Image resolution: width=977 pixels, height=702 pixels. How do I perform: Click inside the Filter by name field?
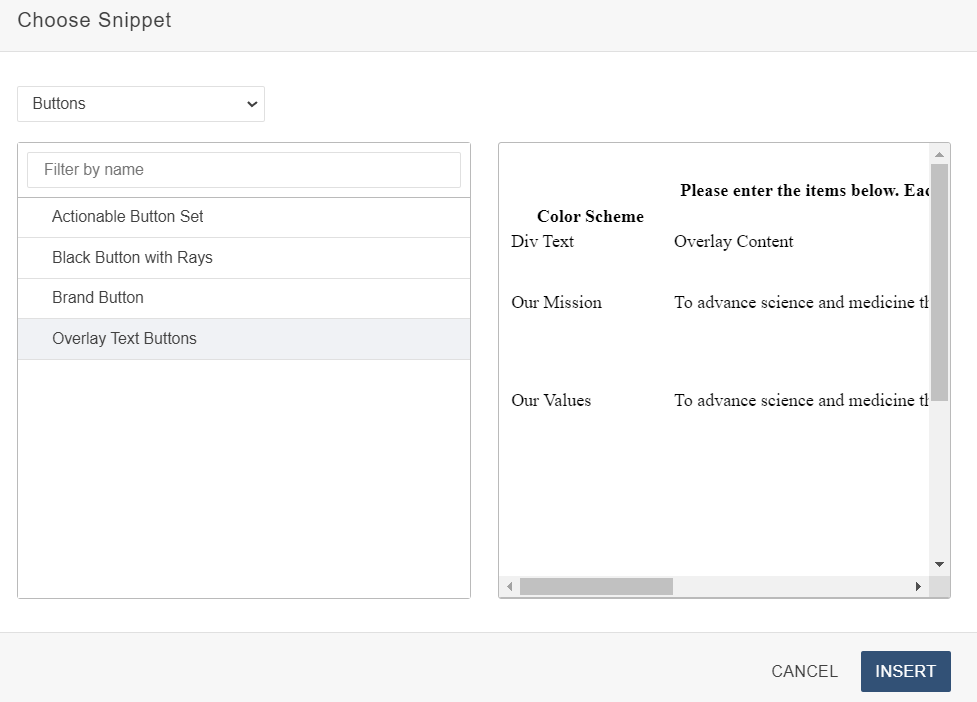tap(243, 170)
